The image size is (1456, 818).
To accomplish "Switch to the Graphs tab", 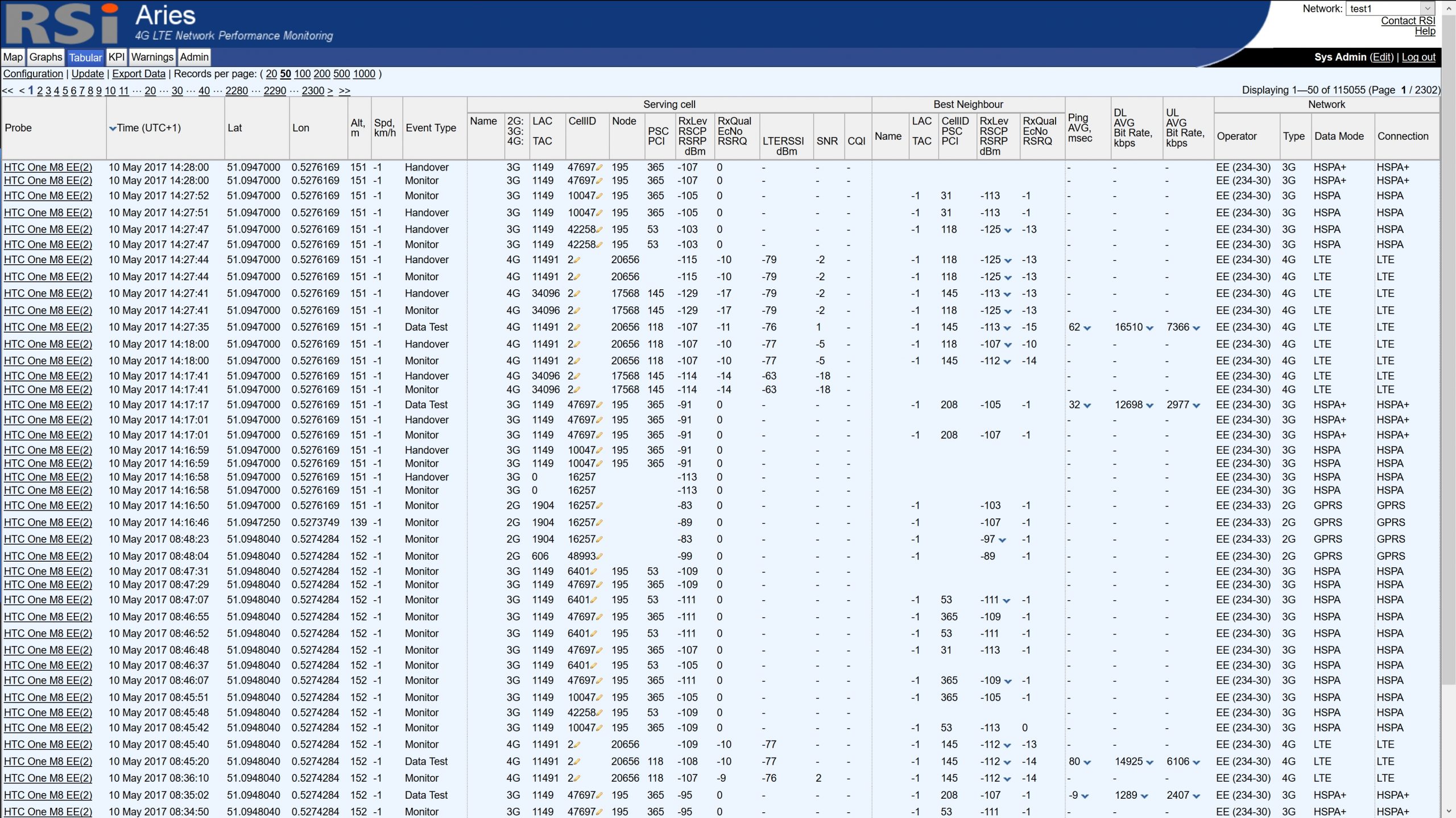I will [x=45, y=57].
